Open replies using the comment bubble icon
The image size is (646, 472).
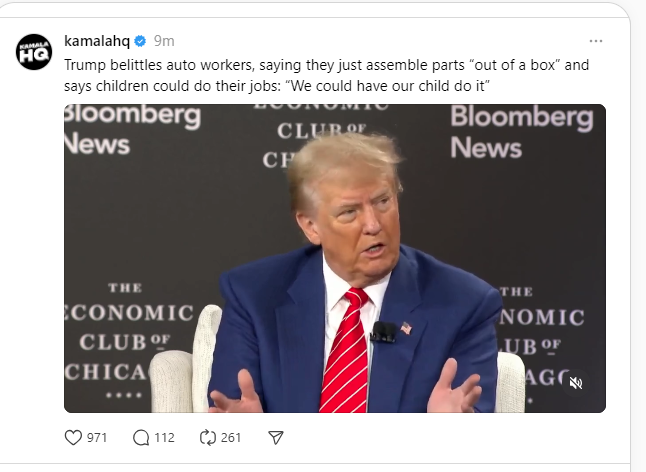pos(140,438)
